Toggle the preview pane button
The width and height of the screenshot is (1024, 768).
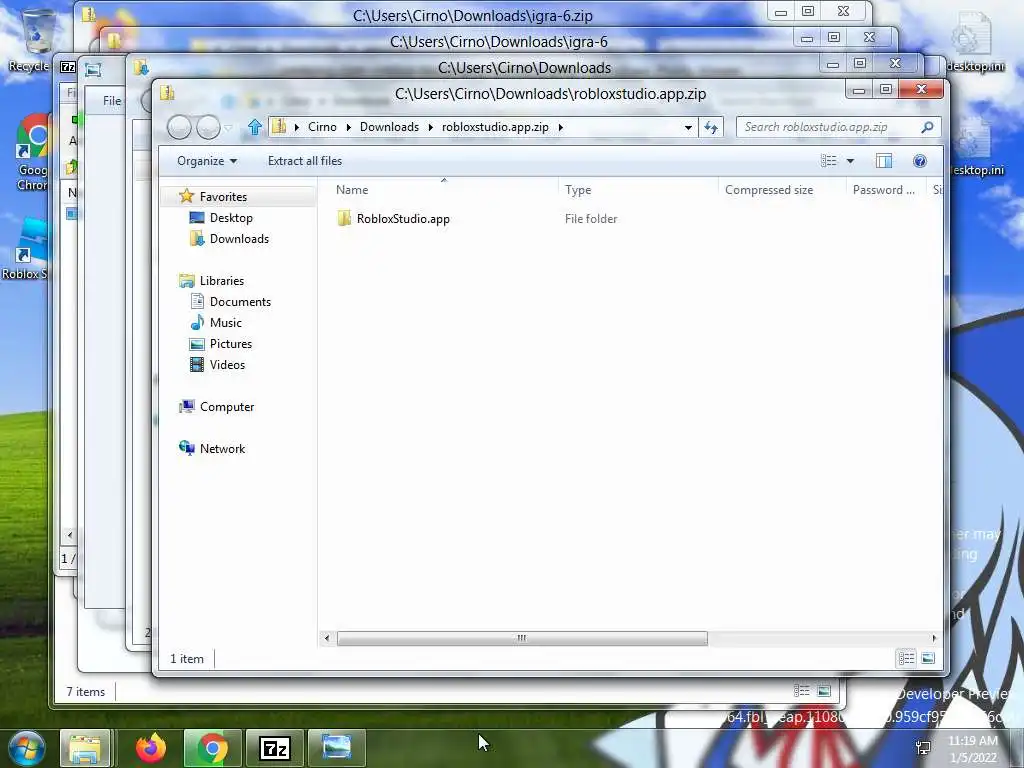click(x=884, y=161)
